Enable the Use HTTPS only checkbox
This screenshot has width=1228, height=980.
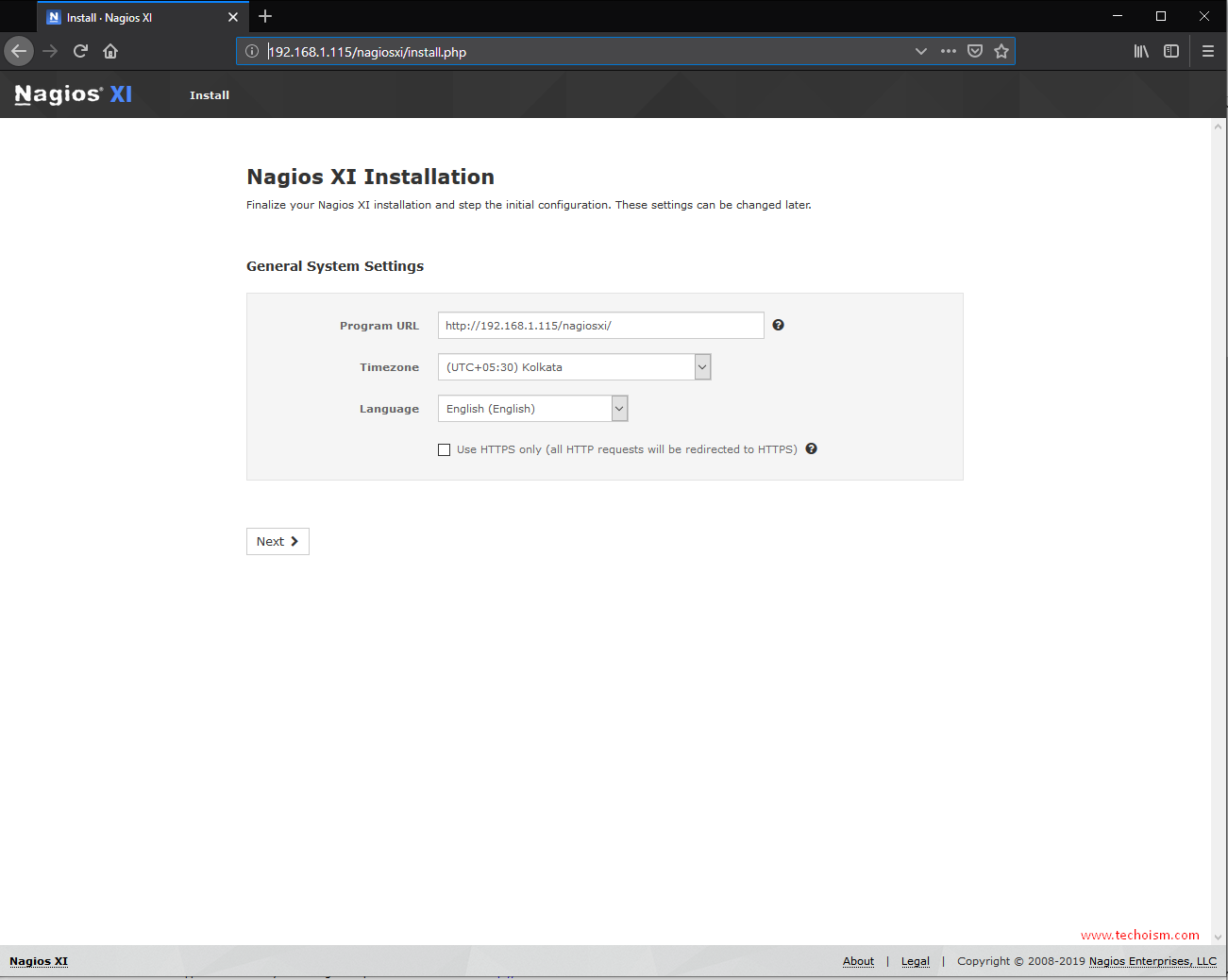pos(444,449)
